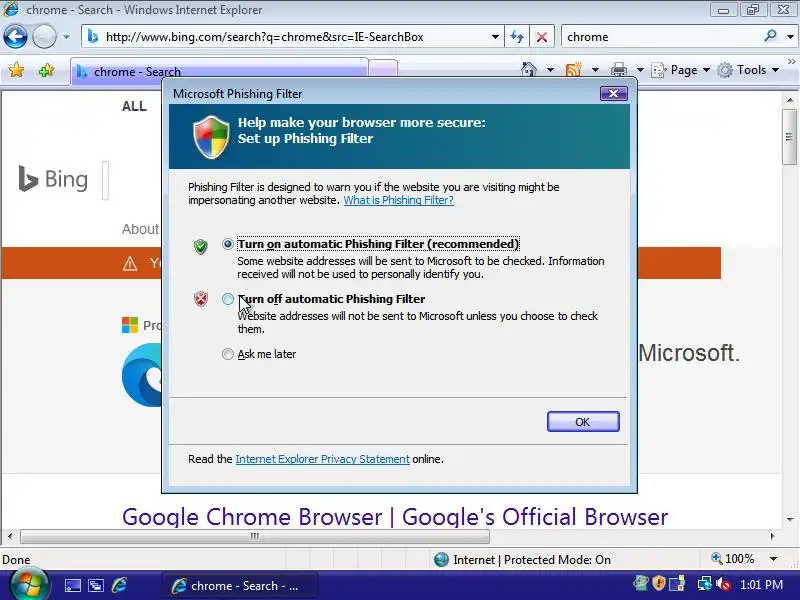This screenshot has width=800, height=600.
Task: Click the red shield X icon
Action: (x=201, y=298)
